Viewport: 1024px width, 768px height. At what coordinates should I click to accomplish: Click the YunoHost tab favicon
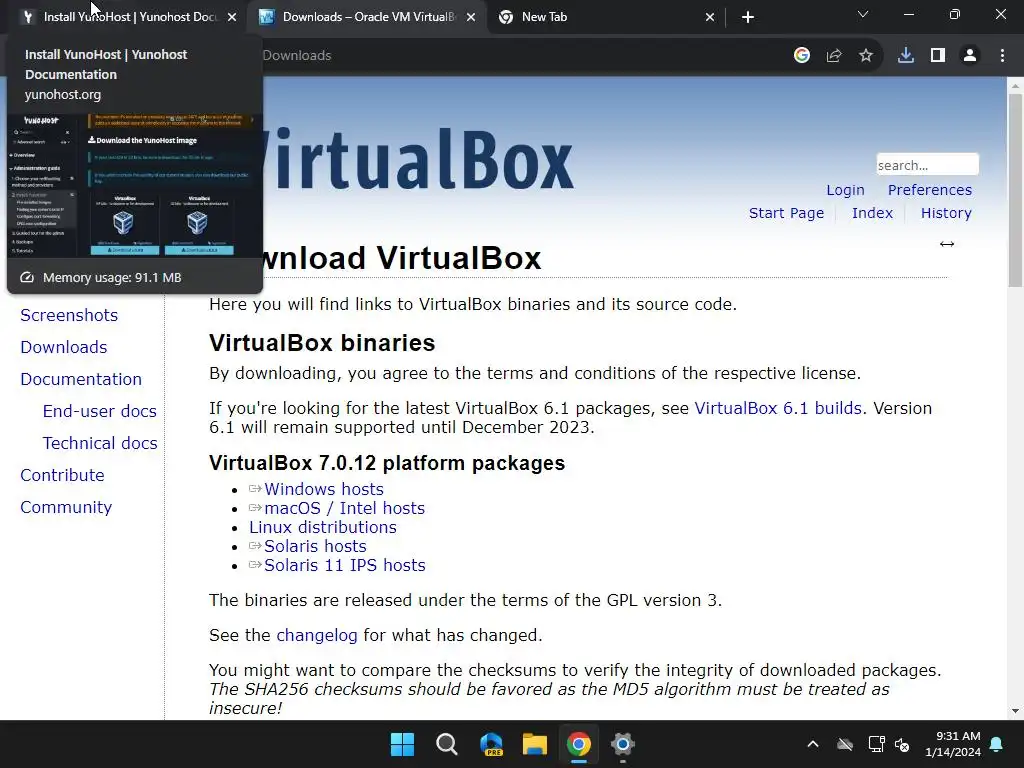27,17
